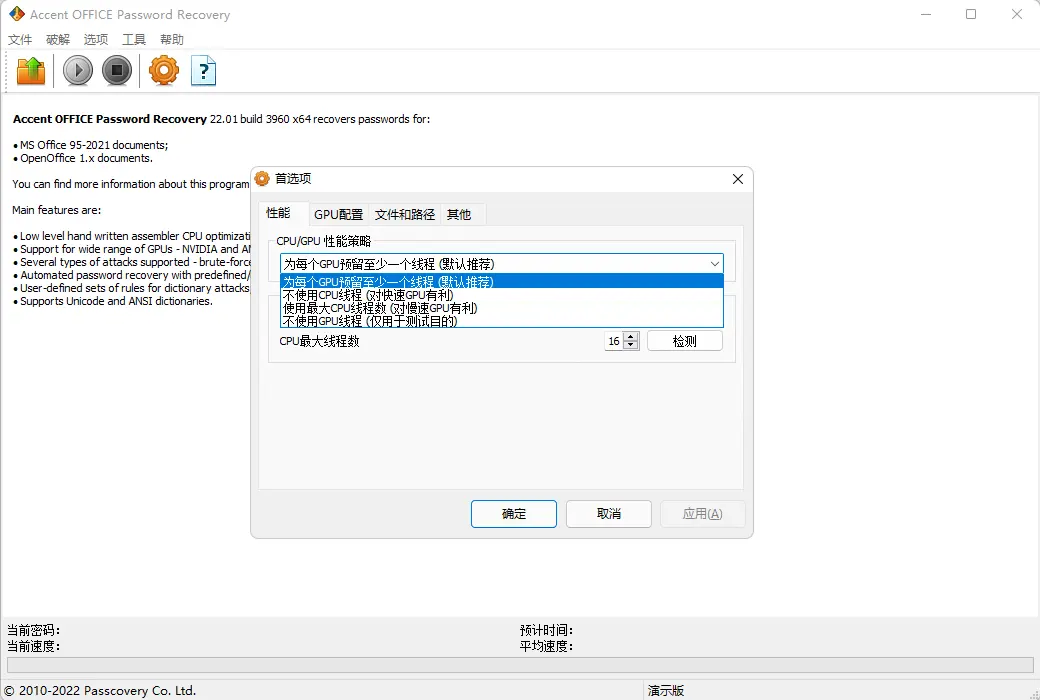Switch to the GPU配置 tab
This screenshot has width=1040, height=700.
point(338,214)
